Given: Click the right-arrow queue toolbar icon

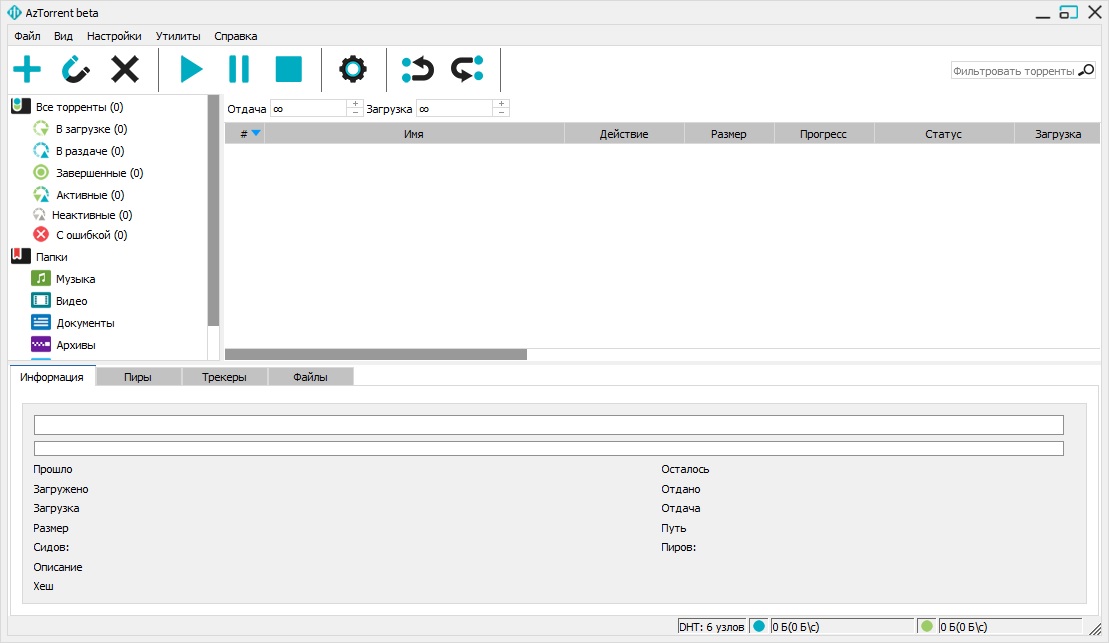Looking at the screenshot, I should tap(468, 69).
